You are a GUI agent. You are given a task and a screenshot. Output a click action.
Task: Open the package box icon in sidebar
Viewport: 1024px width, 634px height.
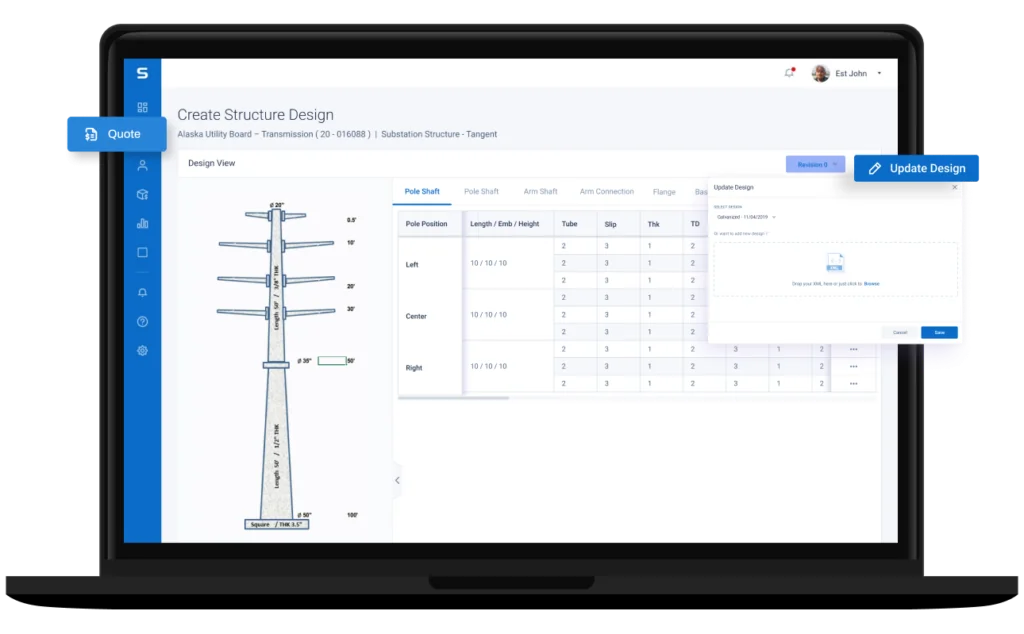pyautogui.click(x=142, y=195)
